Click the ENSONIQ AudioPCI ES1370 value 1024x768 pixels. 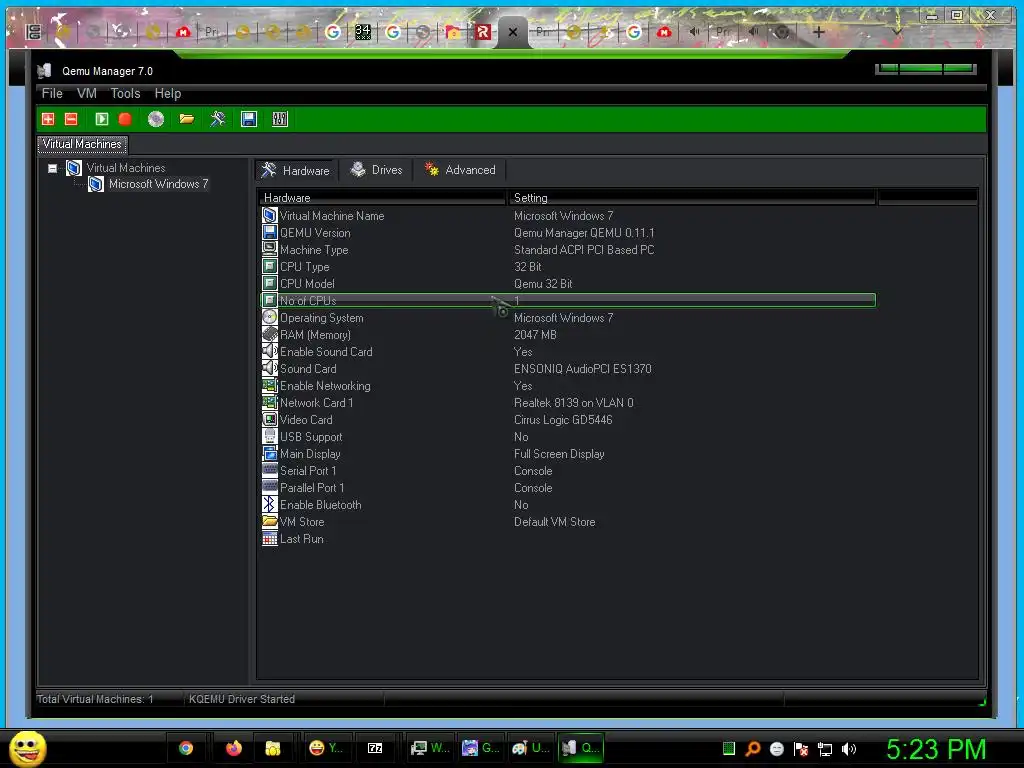click(583, 369)
